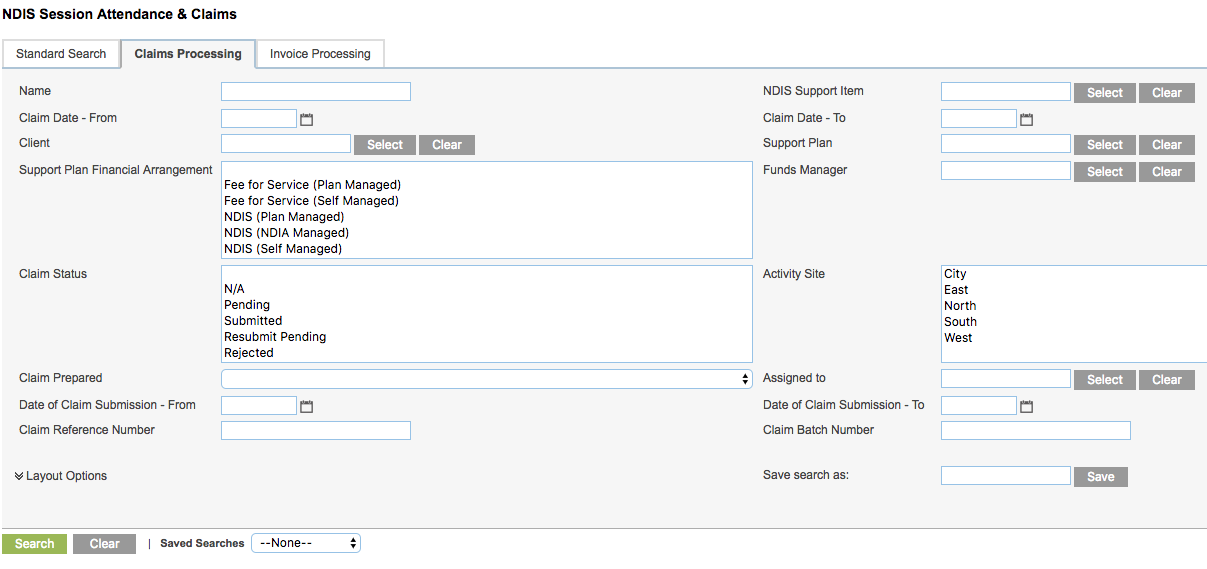Select North in Activity Site list
The image size is (1207, 569).
[1075, 306]
